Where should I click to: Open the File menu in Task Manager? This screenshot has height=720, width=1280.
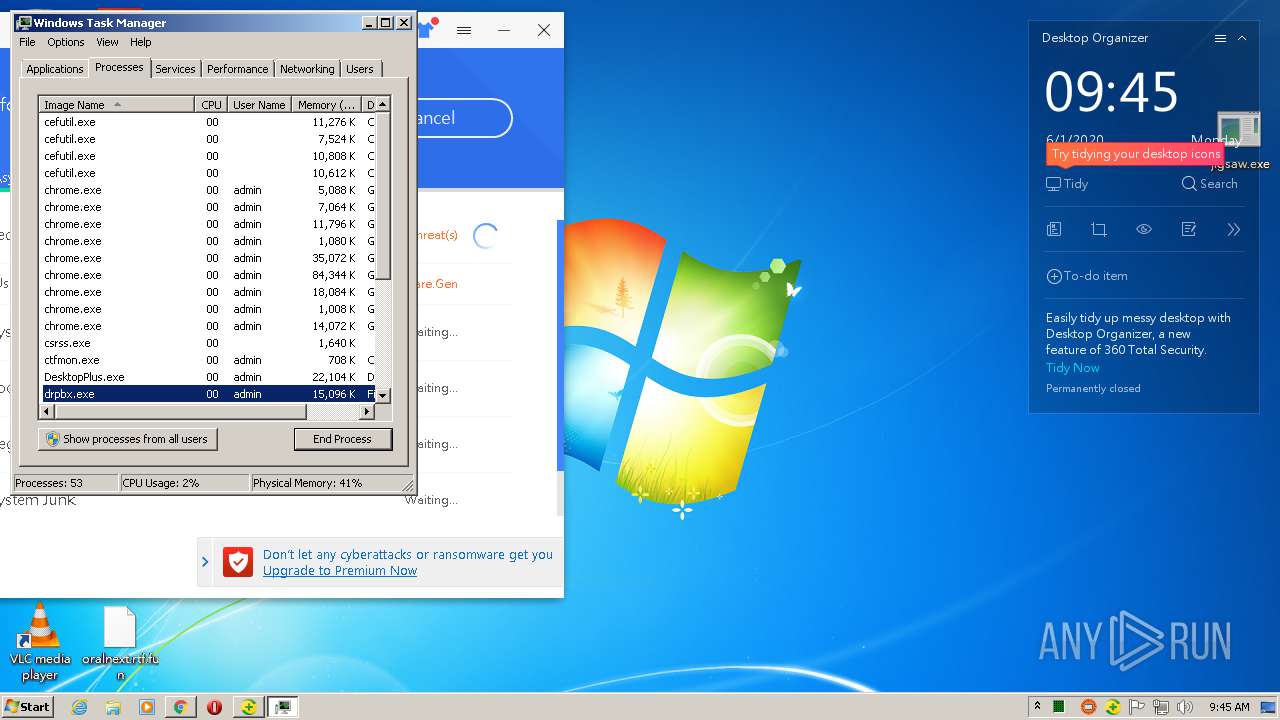pos(27,42)
